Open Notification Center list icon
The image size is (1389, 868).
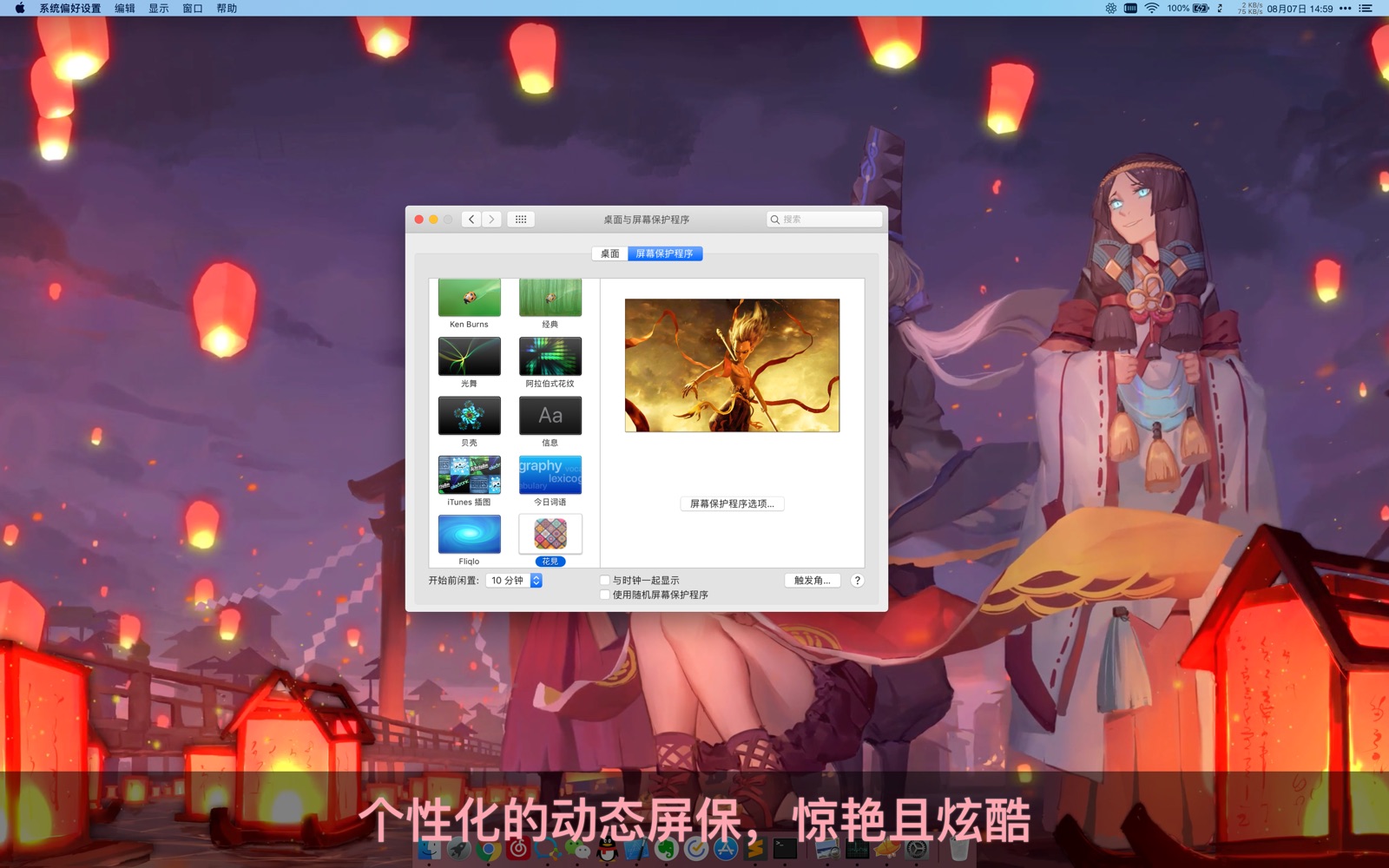pos(1366,9)
